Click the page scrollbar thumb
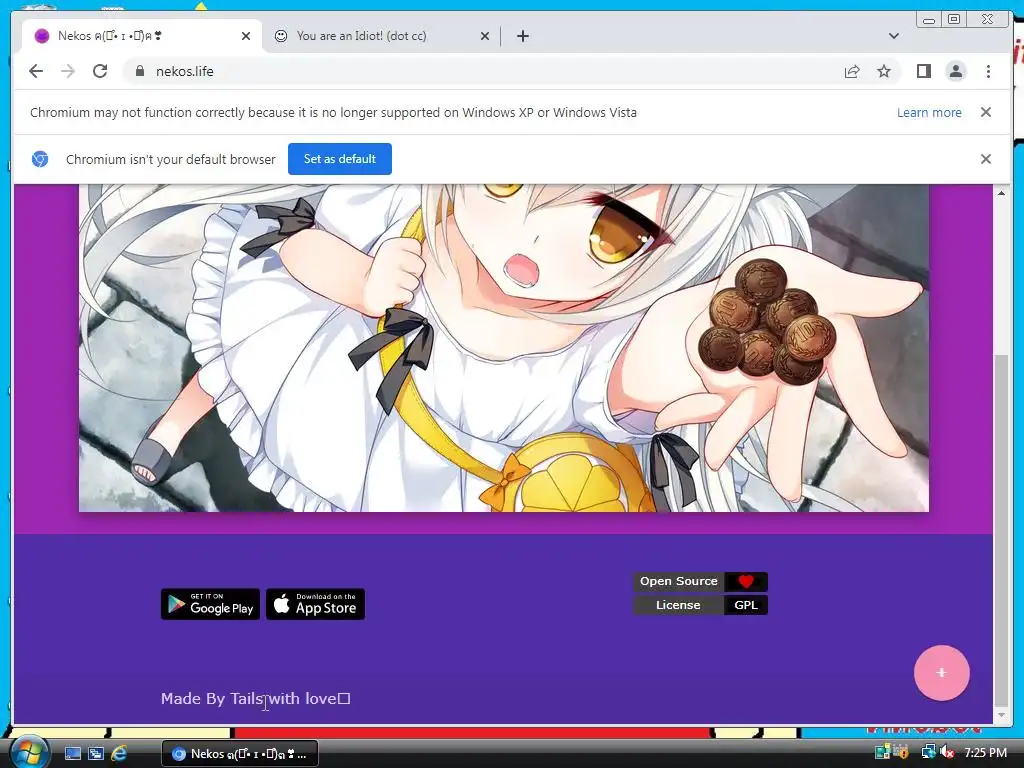This screenshot has width=1024, height=768. click(x=1001, y=530)
